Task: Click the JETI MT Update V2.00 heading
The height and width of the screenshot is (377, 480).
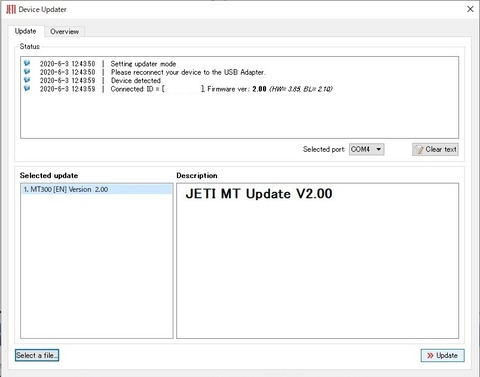Action: [259, 194]
